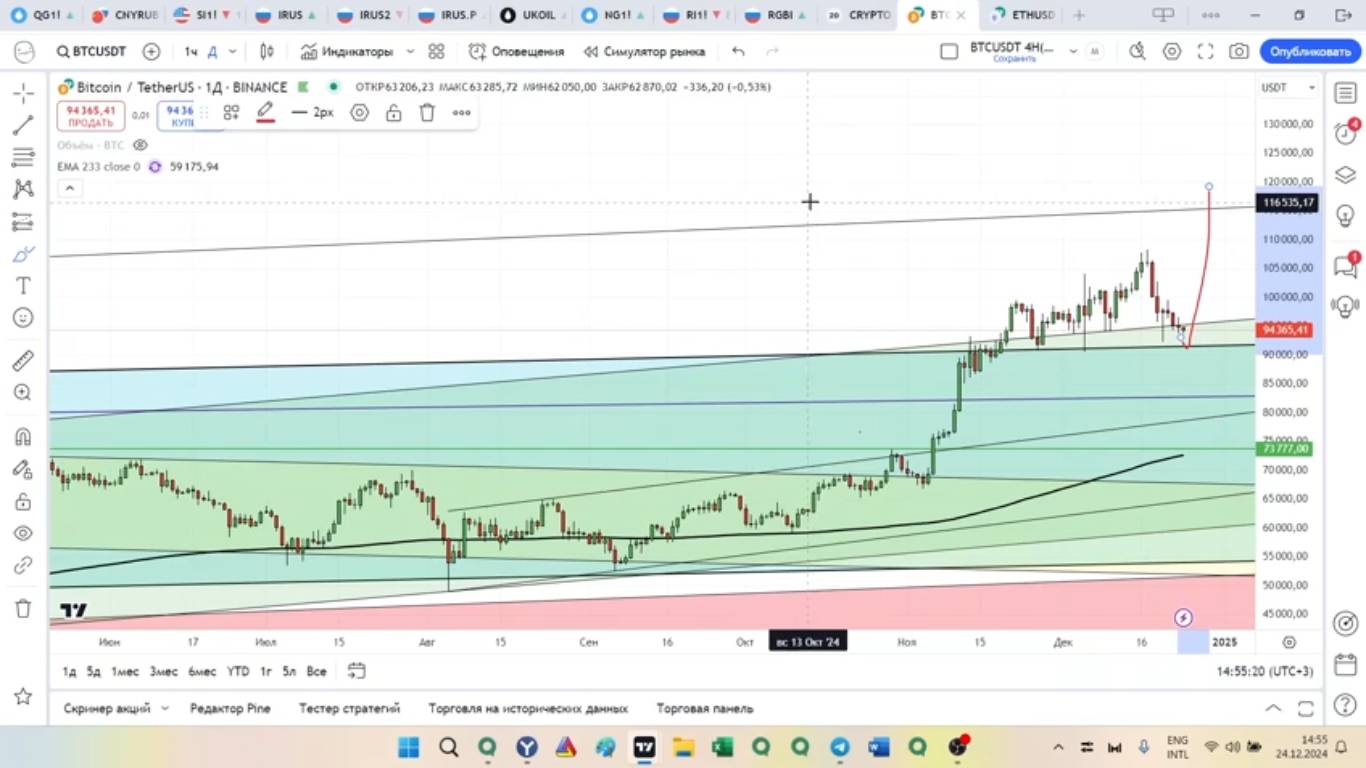Open the watchlist panel icon
Image resolution: width=1366 pixels, height=768 pixels.
tap(1345, 92)
